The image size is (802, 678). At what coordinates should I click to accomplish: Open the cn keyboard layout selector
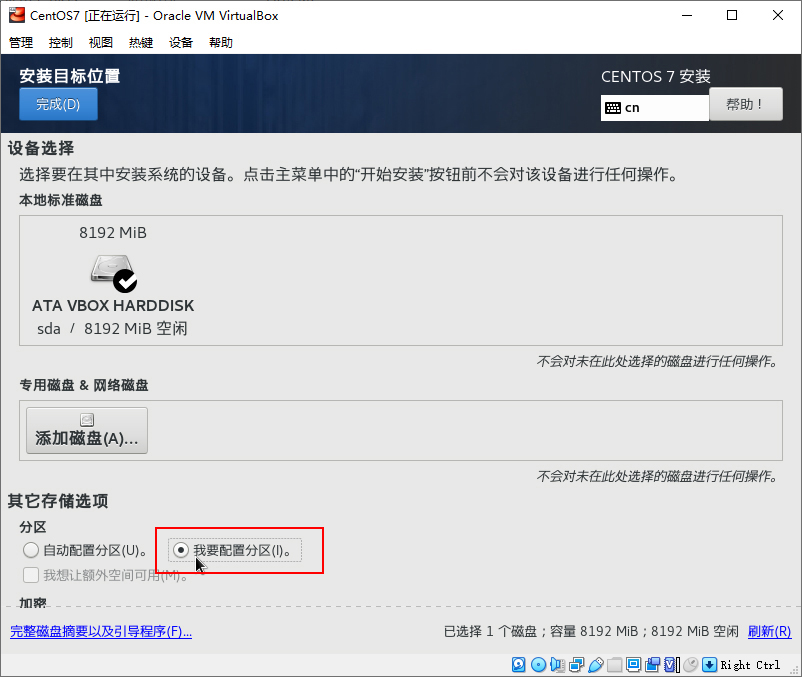(x=654, y=107)
